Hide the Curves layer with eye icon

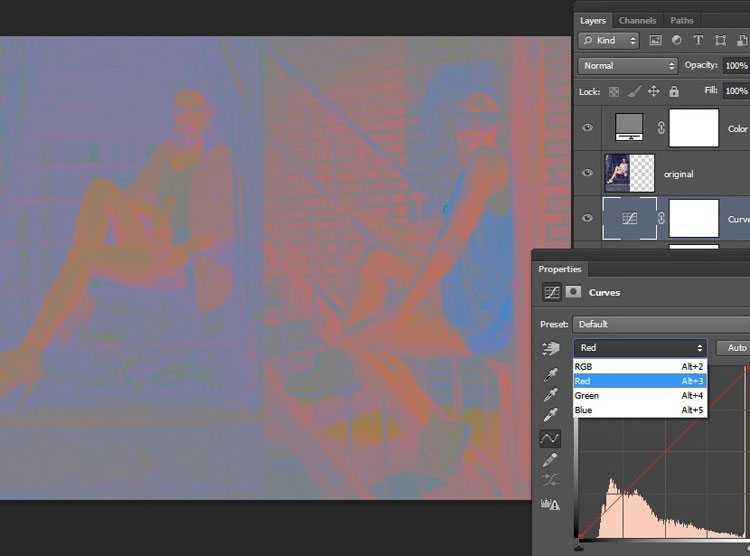[588, 218]
